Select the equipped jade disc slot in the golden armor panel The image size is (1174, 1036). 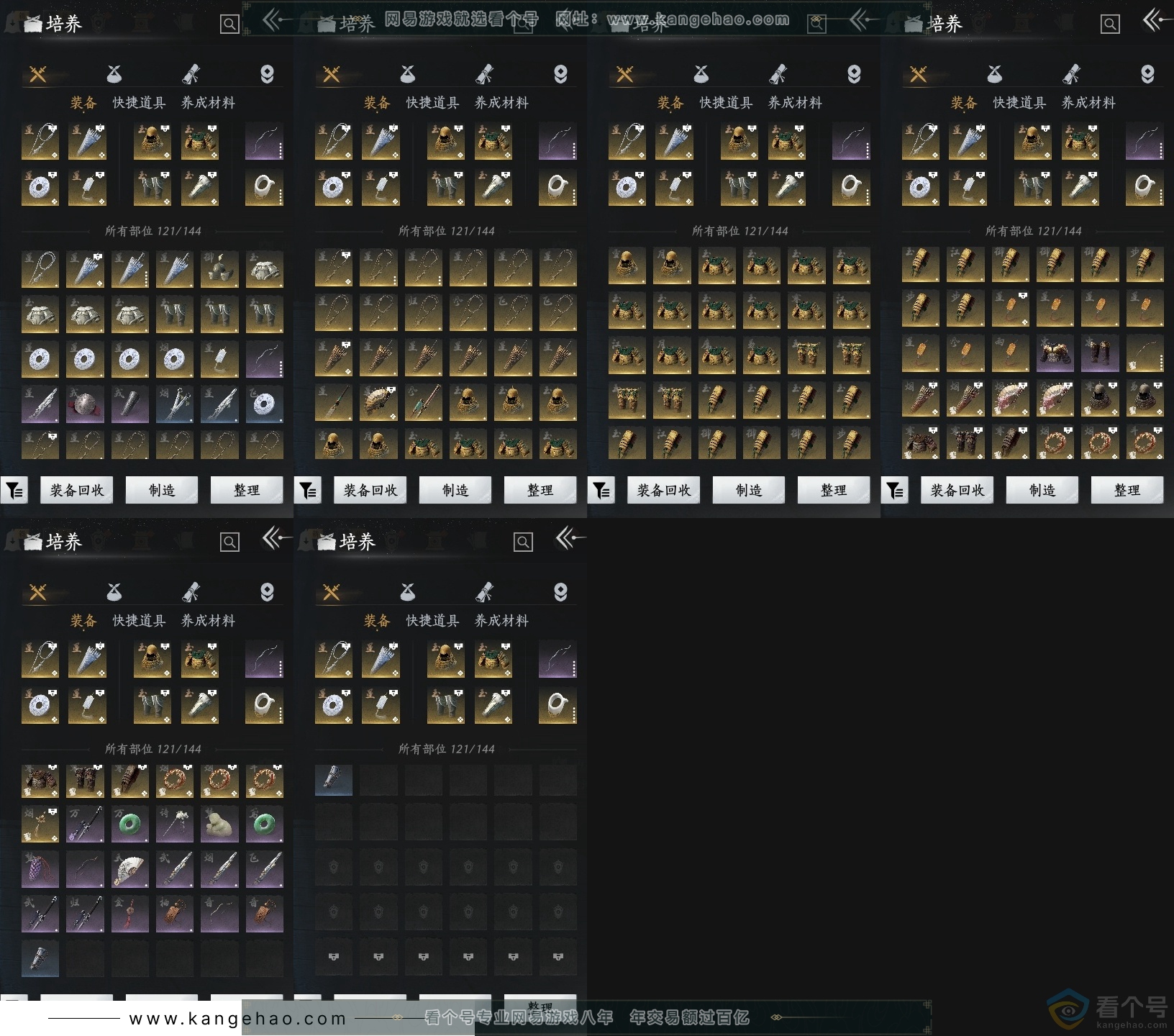point(627,187)
